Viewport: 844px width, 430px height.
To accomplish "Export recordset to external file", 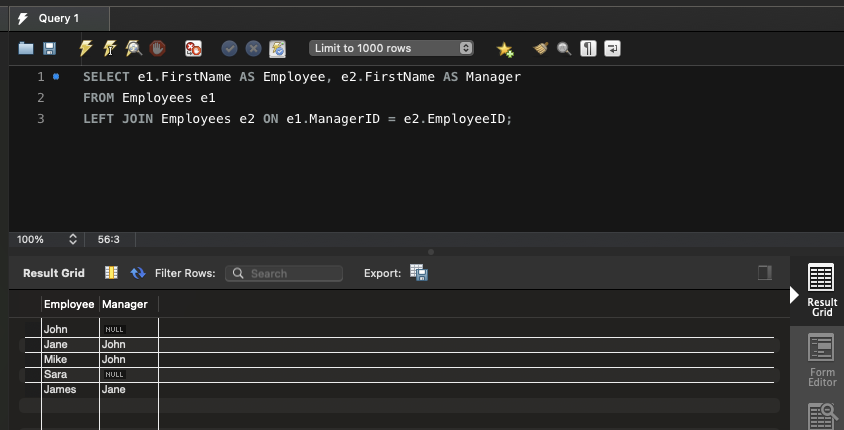I will point(419,273).
